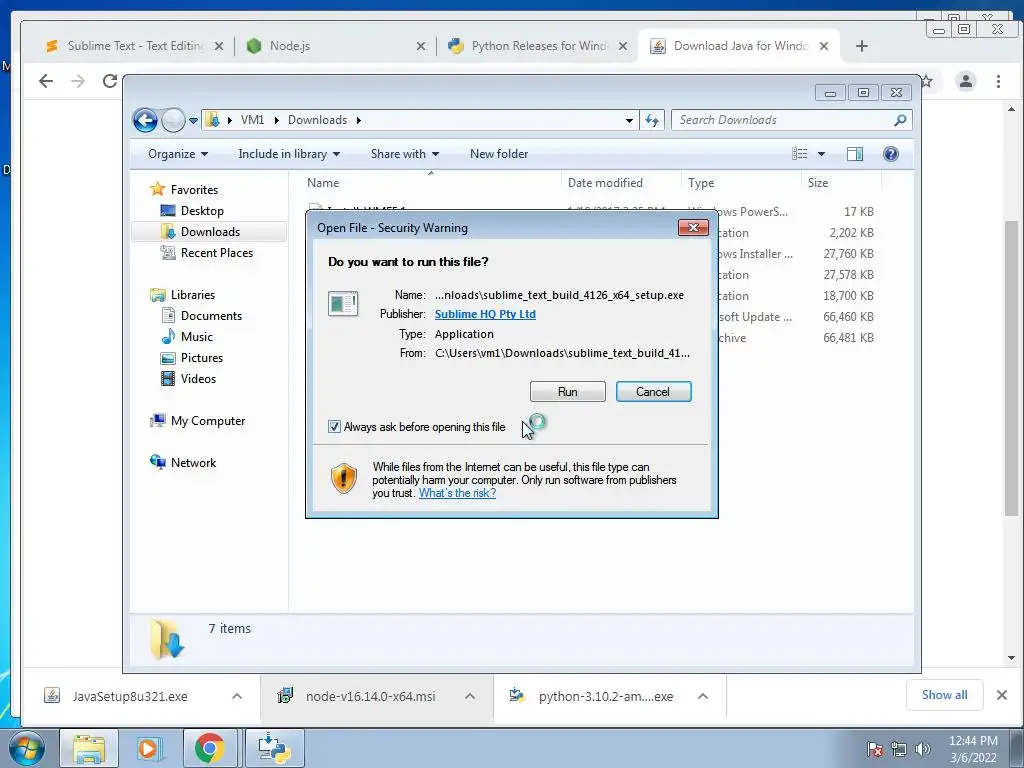Open the What's the risk? link
Screen dimensions: 1024x768
(457, 493)
